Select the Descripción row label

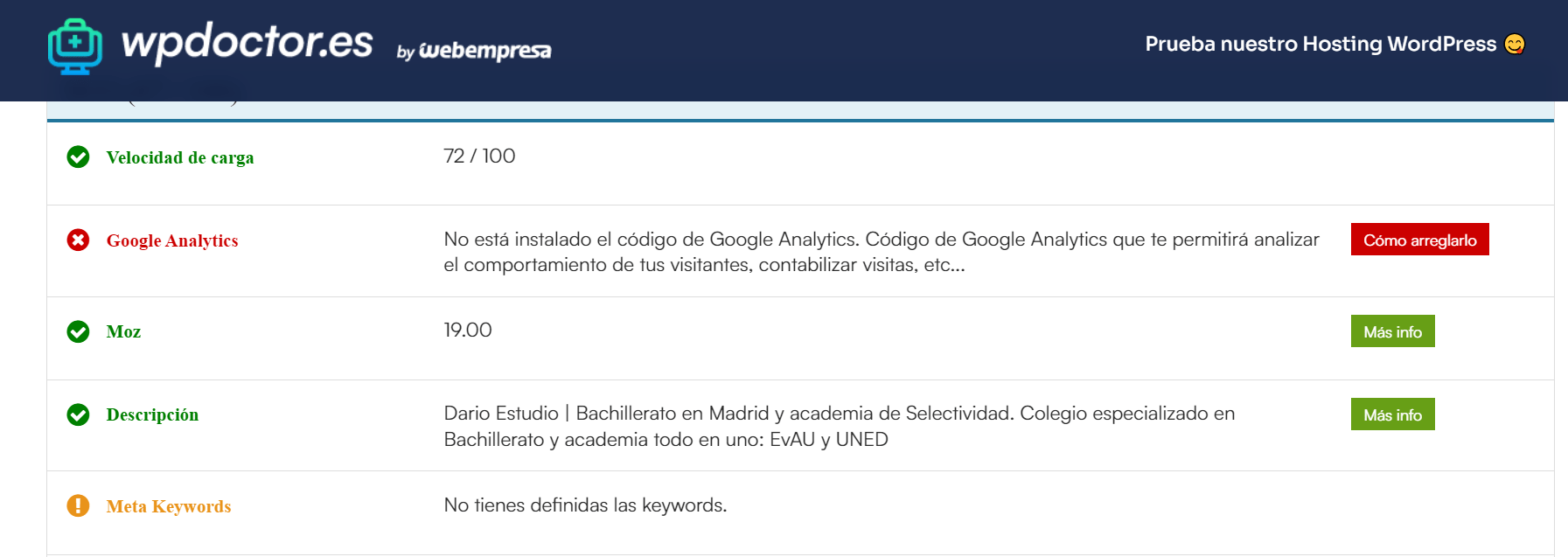(x=152, y=414)
